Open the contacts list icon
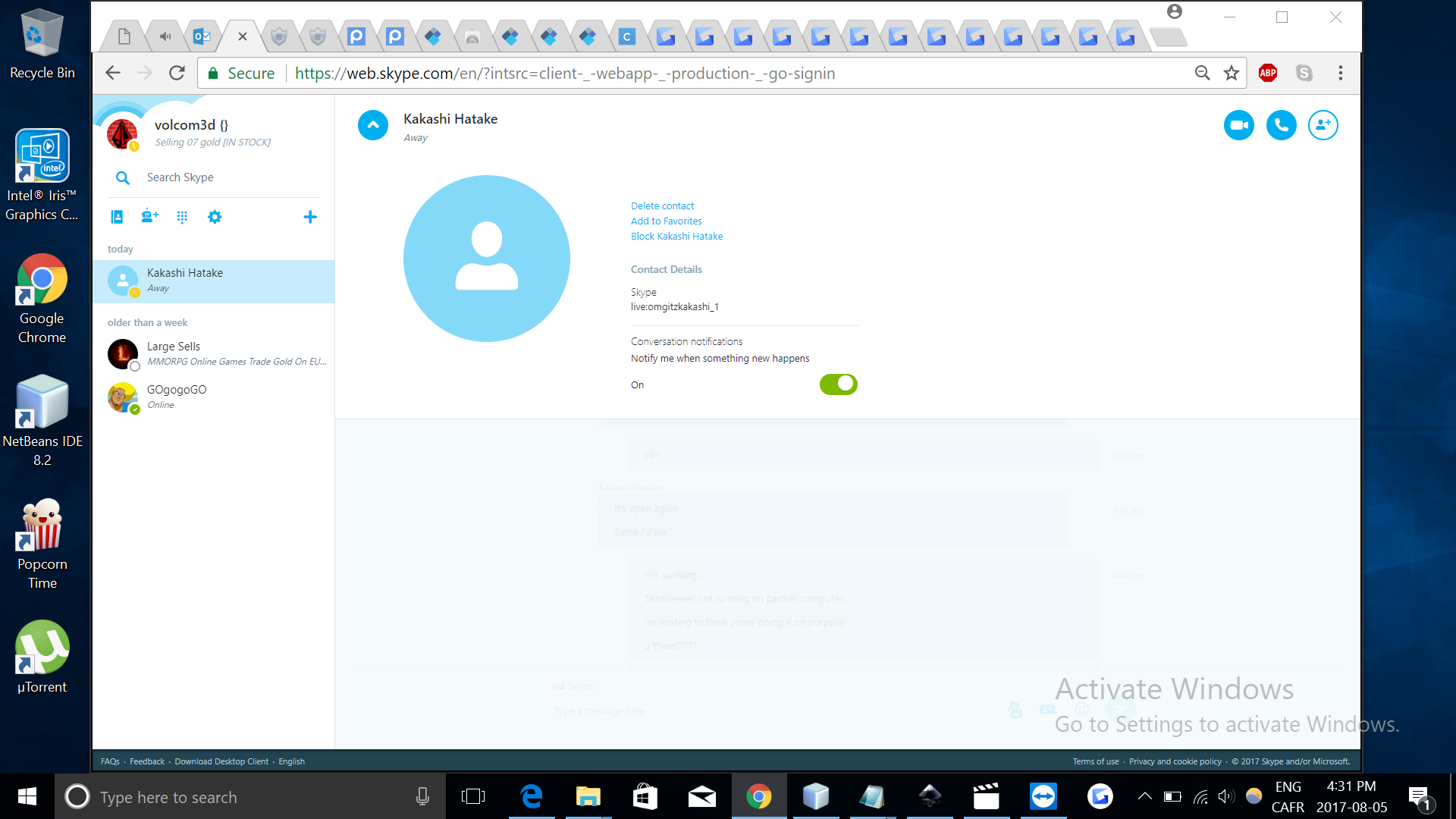This screenshot has width=1456, height=819. pos(117,217)
